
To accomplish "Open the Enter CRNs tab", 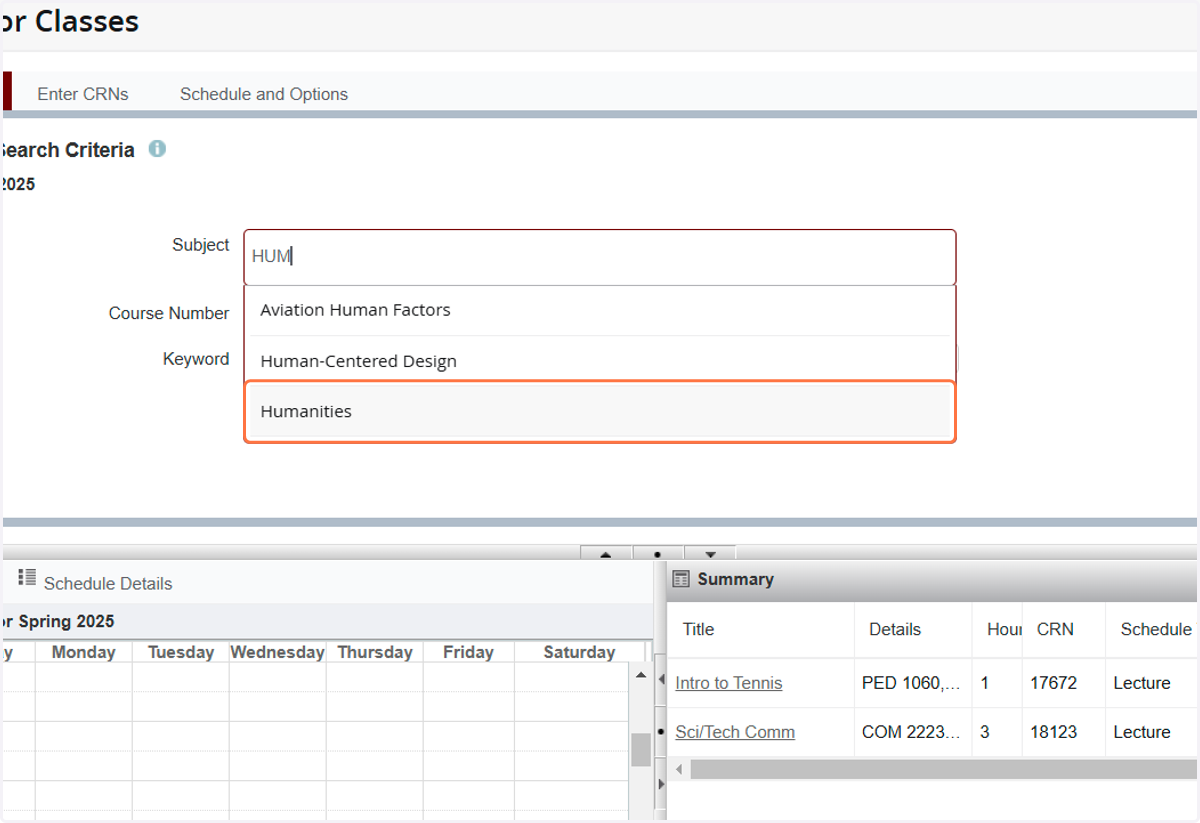I will pos(83,94).
